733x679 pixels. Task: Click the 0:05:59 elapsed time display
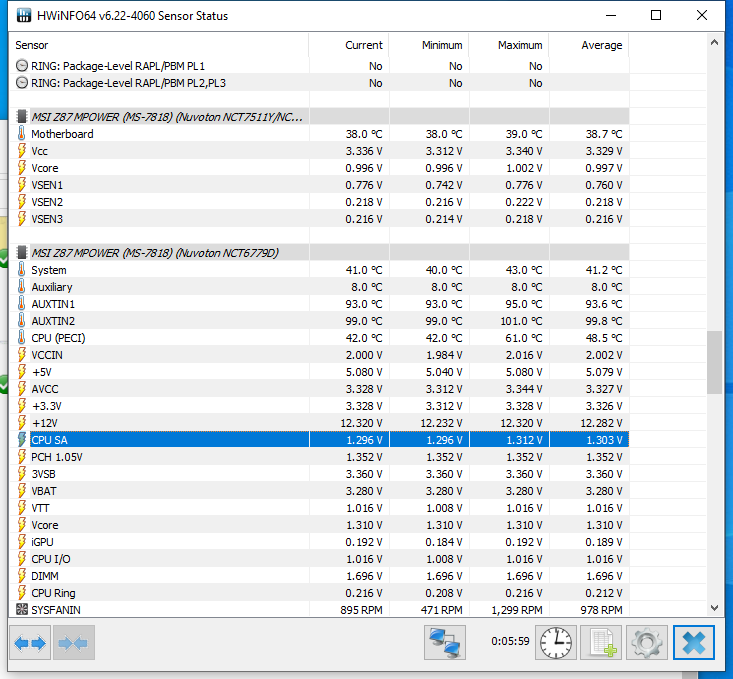(x=510, y=641)
